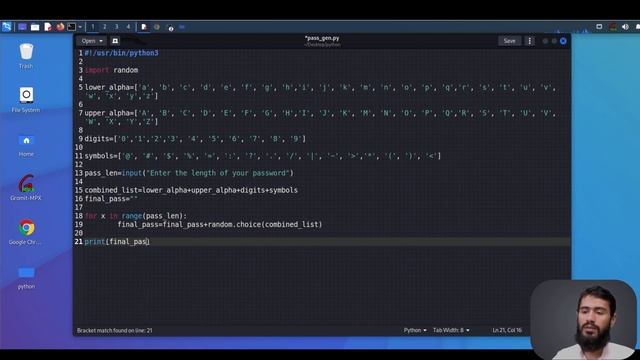Click the pass_gen.py title in header
This screenshot has height=360, width=640.
tap(322, 38)
